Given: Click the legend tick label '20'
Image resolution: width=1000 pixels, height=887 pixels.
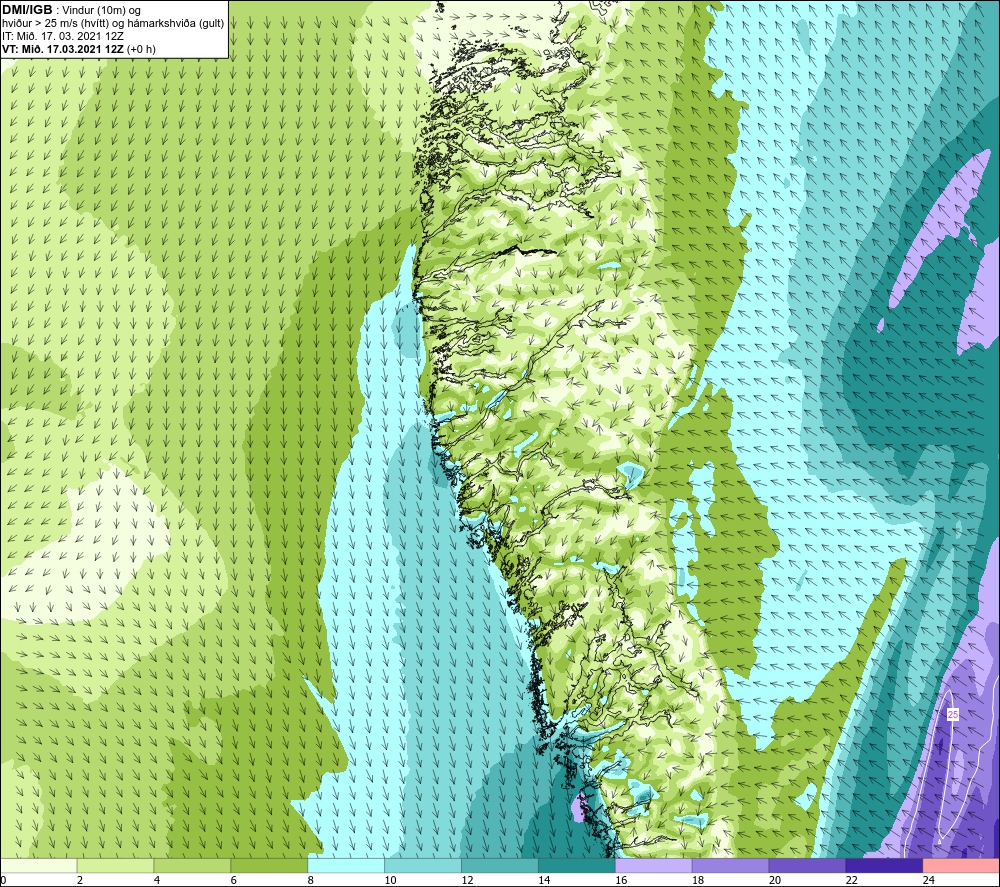Looking at the screenshot, I should pyautogui.click(x=775, y=880).
